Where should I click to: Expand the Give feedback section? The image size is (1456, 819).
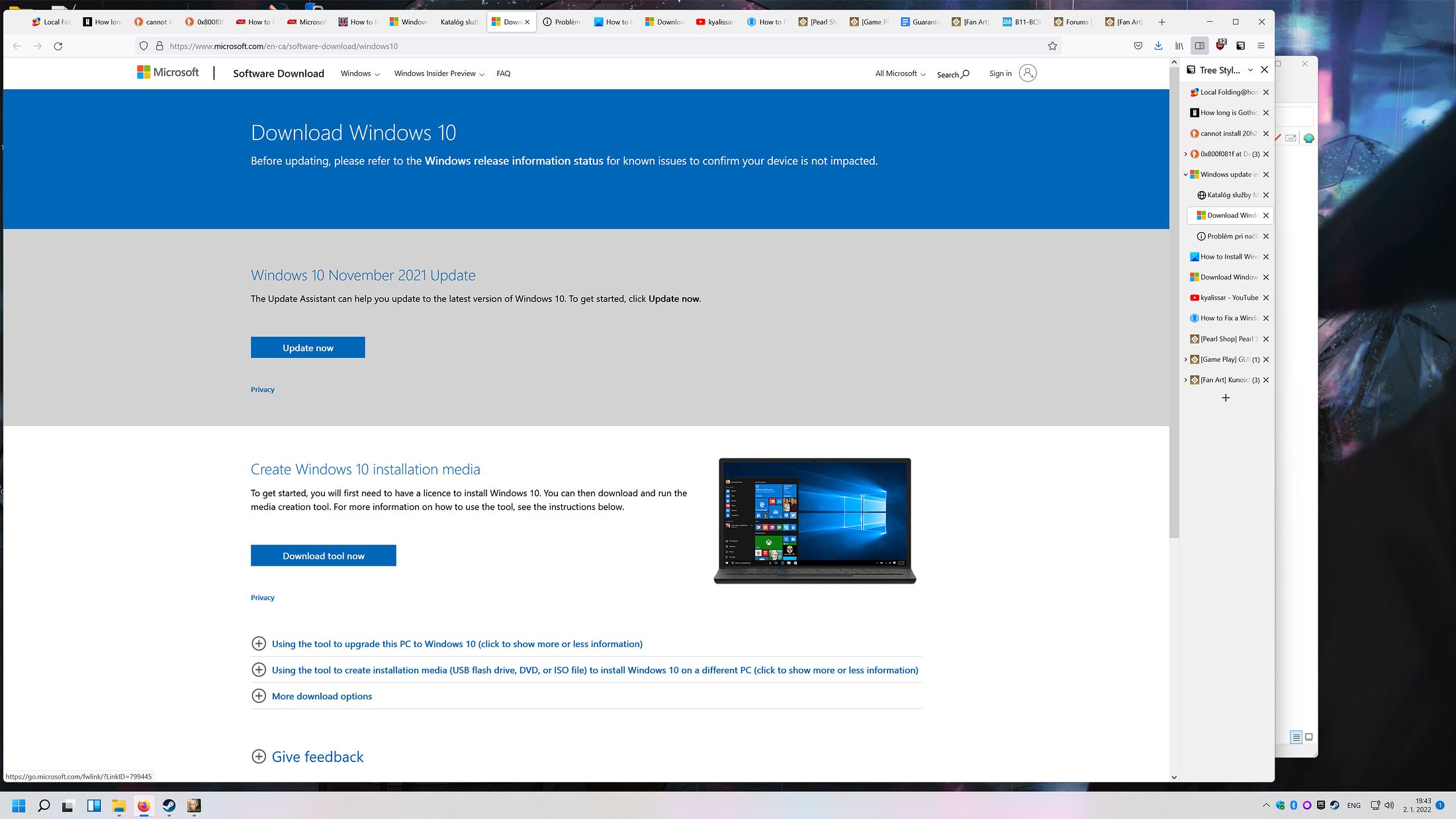[308, 757]
